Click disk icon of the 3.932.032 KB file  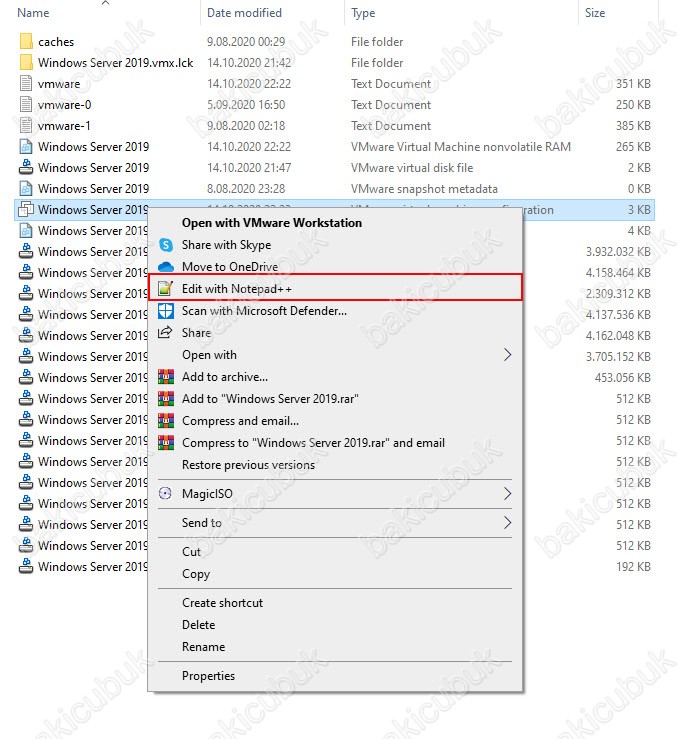click(x=26, y=251)
